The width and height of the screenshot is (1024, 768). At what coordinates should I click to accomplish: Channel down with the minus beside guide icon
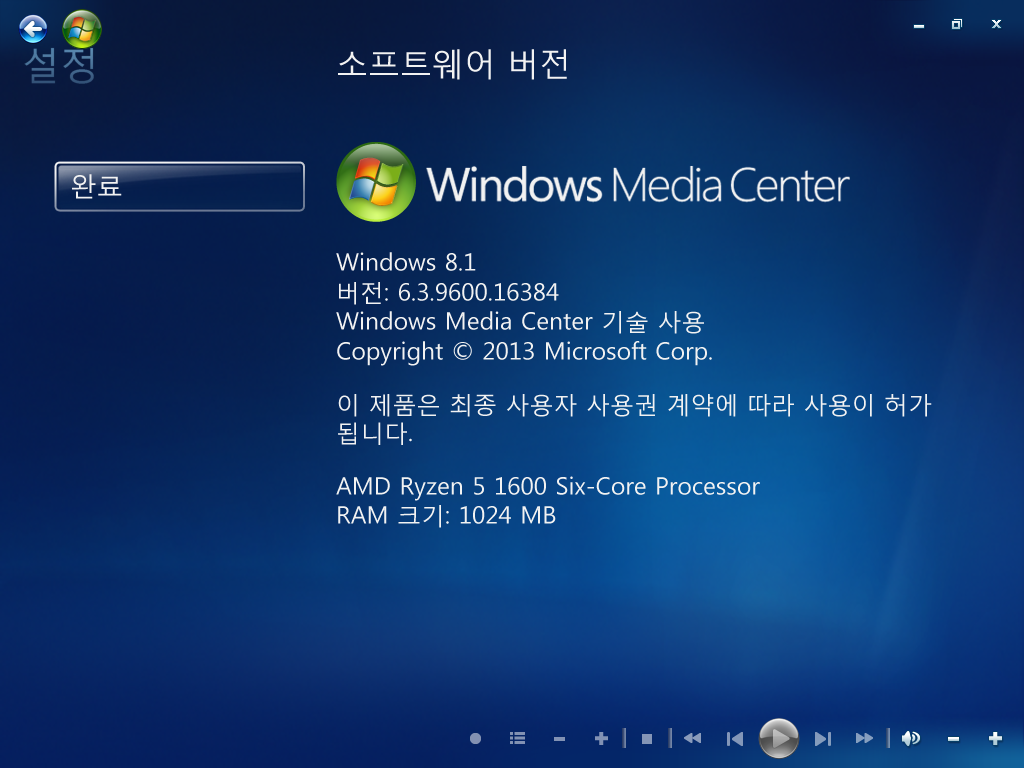tap(559, 739)
